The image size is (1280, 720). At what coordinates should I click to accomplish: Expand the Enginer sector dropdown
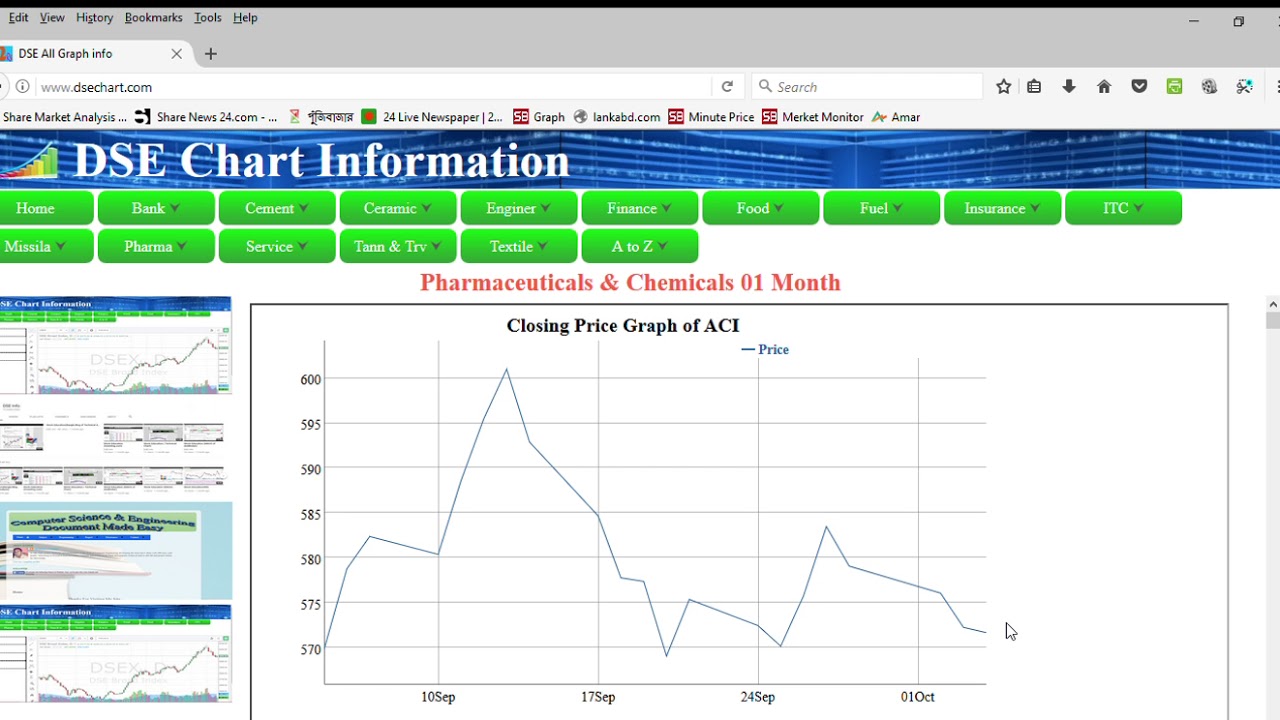click(519, 208)
